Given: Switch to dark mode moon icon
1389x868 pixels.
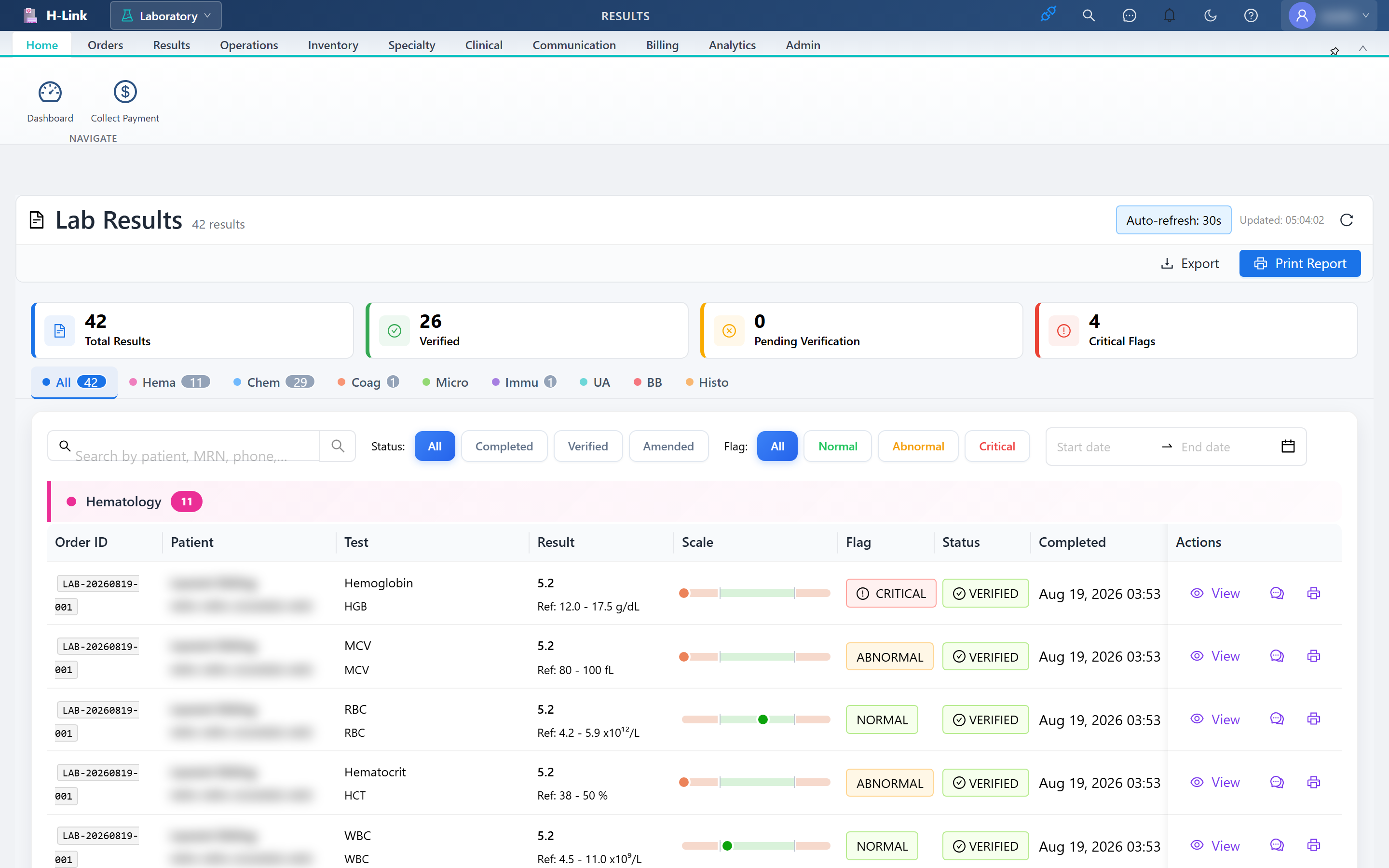Looking at the screenshot, I should tap(1210, 15).
